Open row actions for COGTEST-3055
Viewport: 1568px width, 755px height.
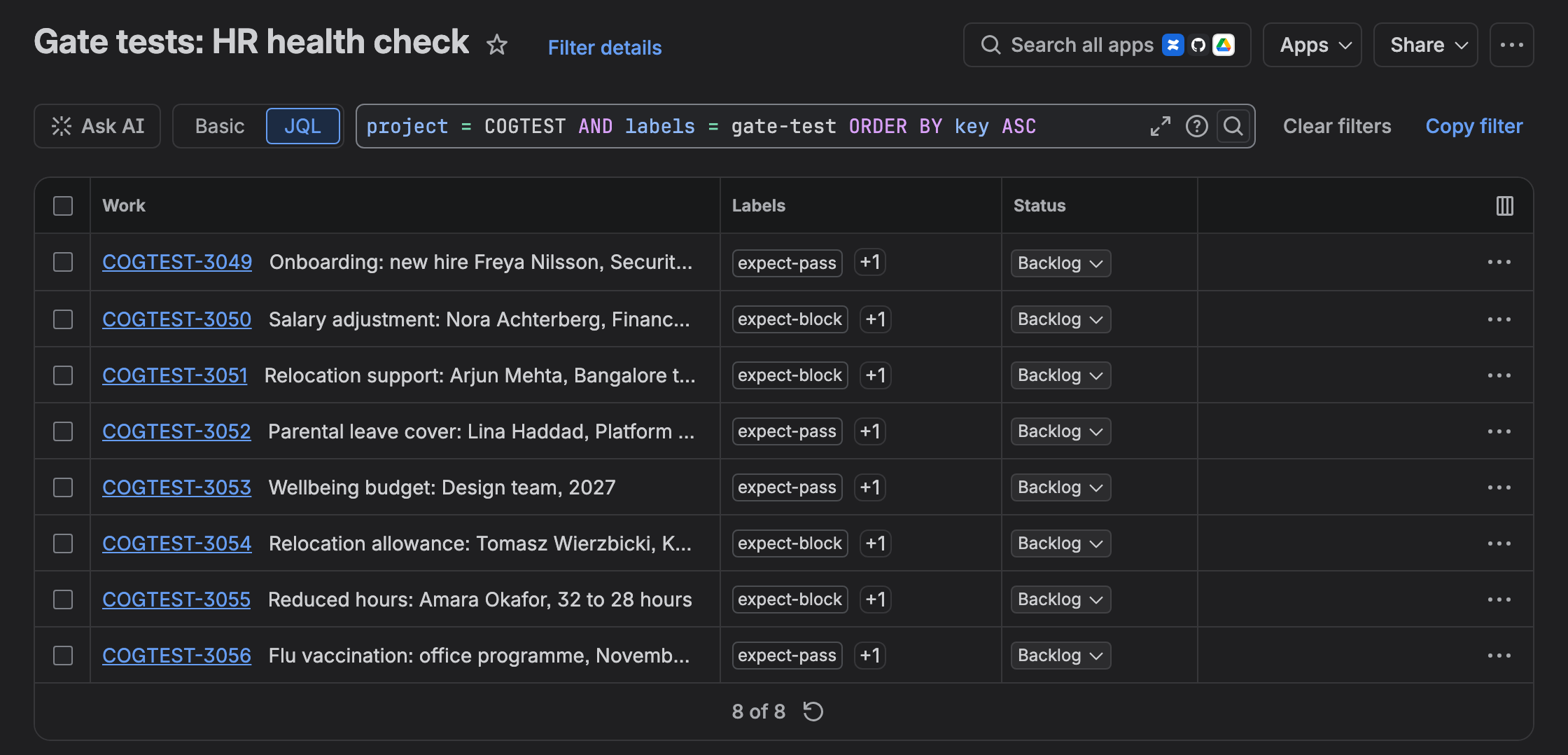(x=1499, y=600)
